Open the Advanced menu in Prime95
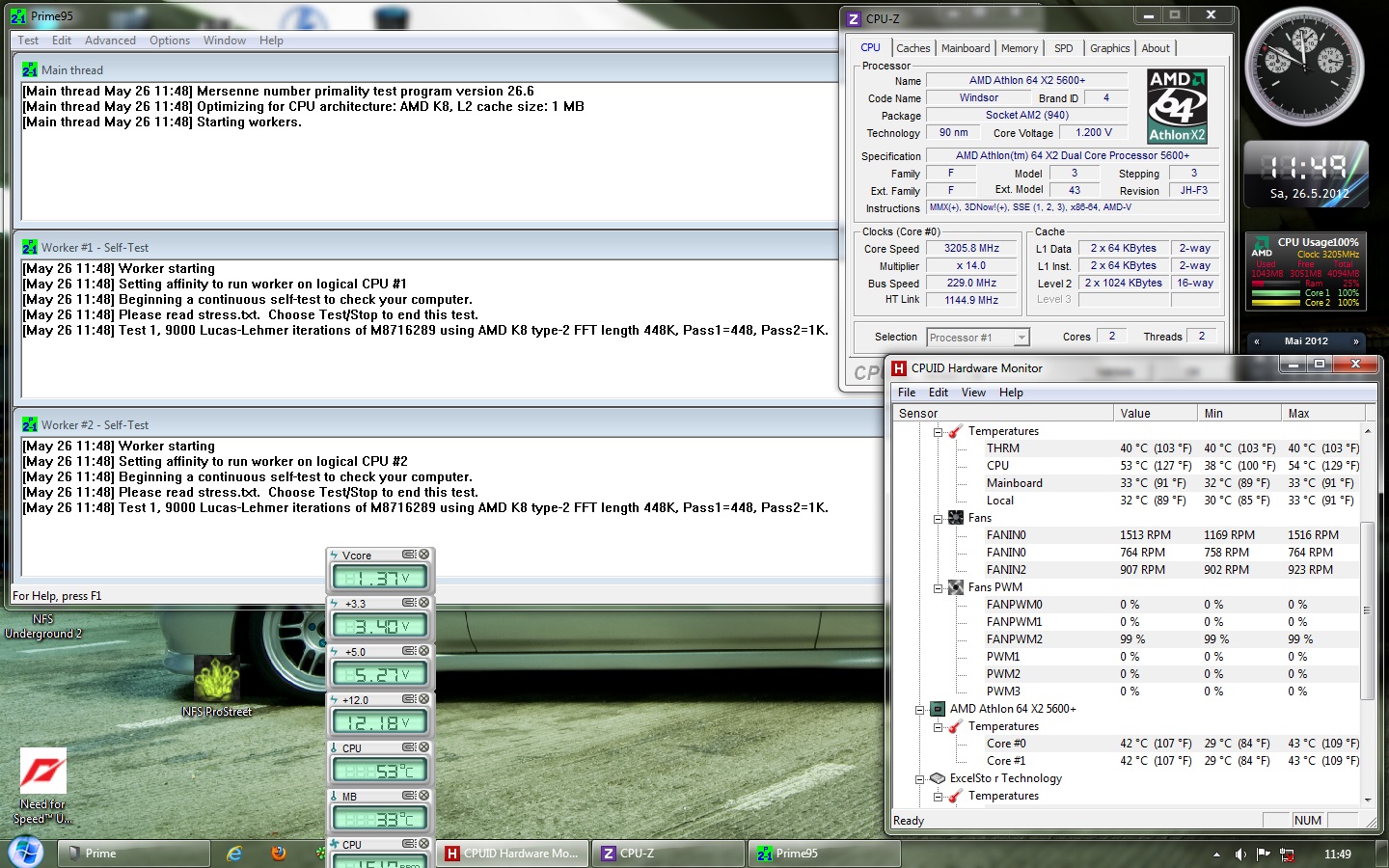Viewport: 1389px width, 868px height. click(110, 41)
